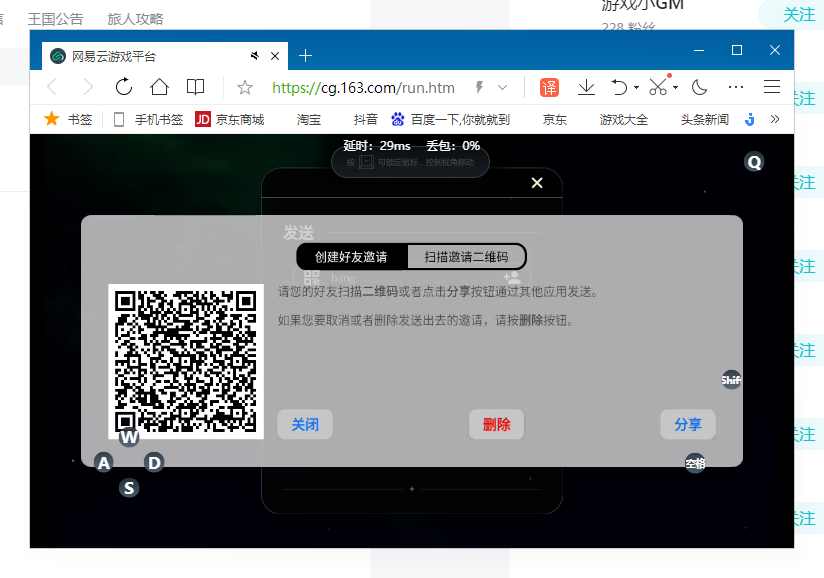Switch to 创建好友邀请 tab
This screenshot has width=824, height=578.
pyautogui.click(x=352, y=257)
